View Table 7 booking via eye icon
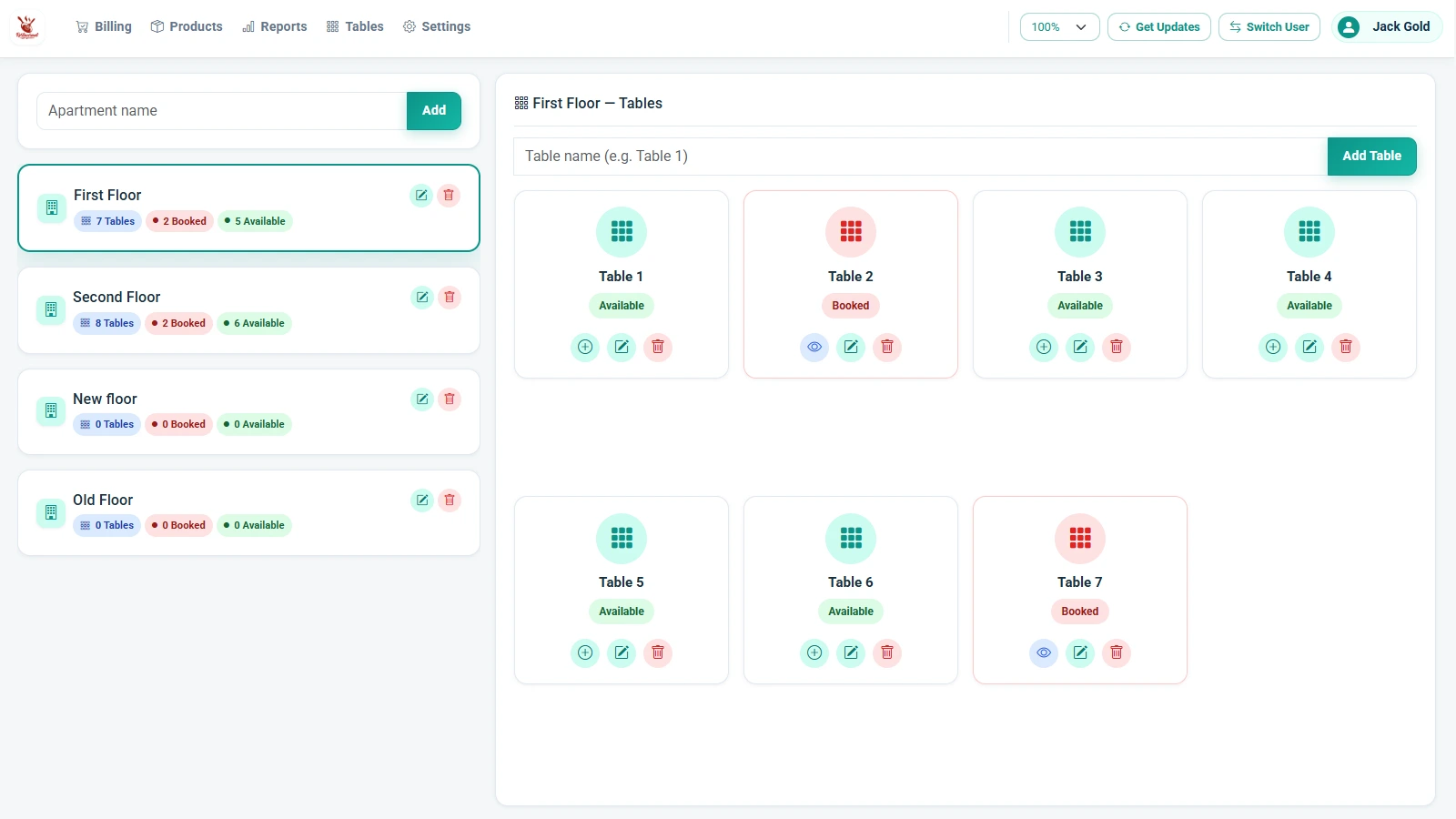The height and width of the screenshot is (819, 1456). tap(1044, 652)
